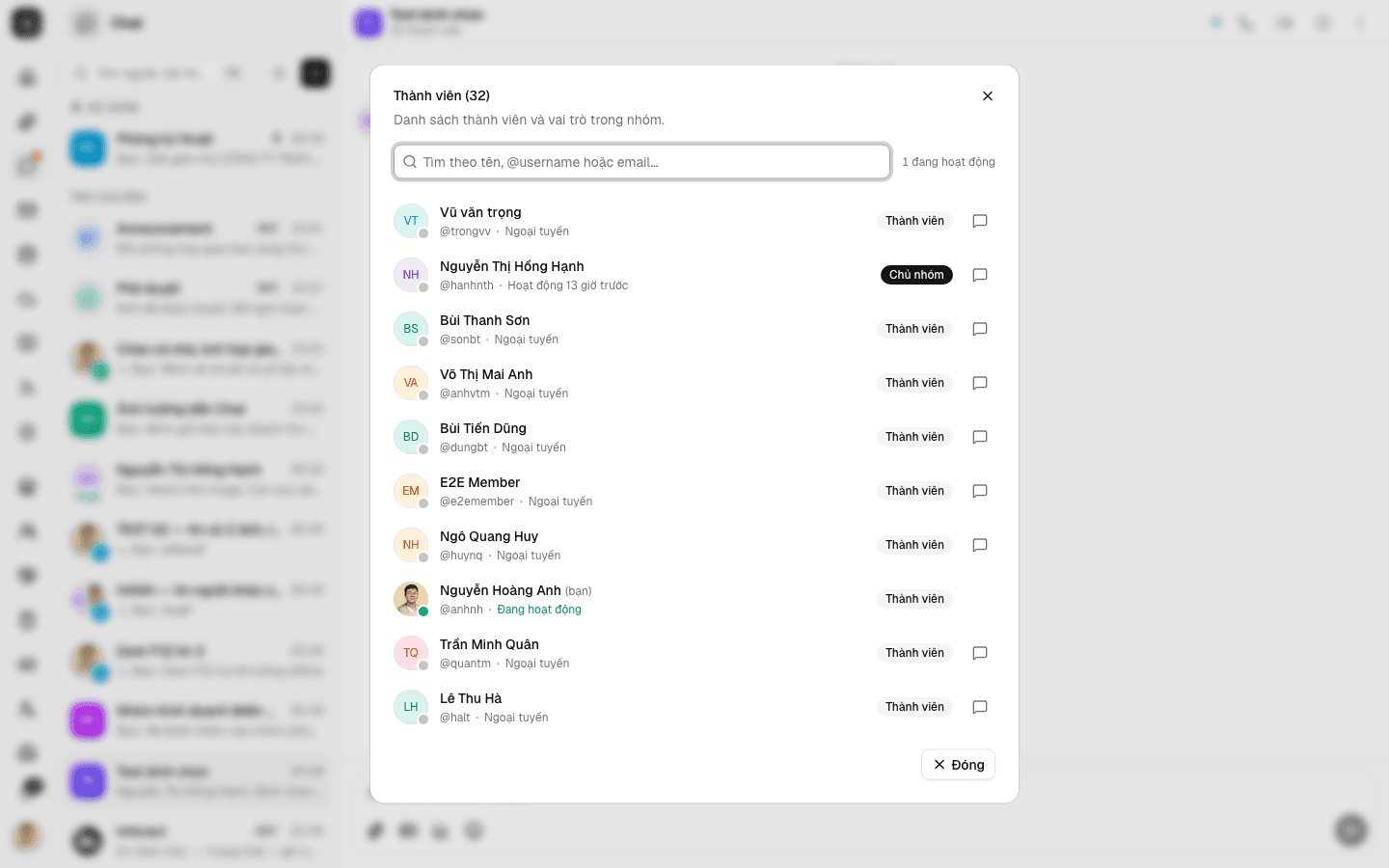The height and width of the screenshot is (868, 1389).
Task: Message E2E Member using chat icon
Action: pyautogui.click(x=980, y=491)
